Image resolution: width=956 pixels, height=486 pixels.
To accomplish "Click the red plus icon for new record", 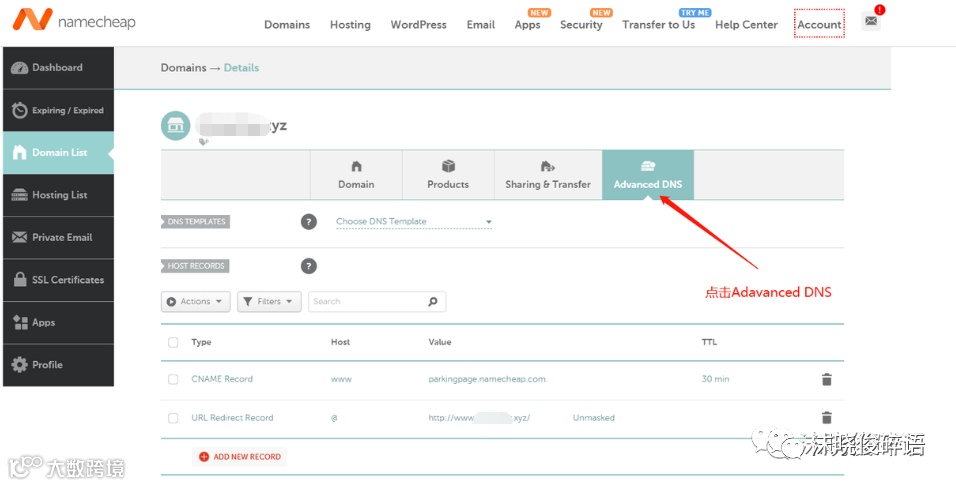I will pyautogui.click(x=204, y=457).
